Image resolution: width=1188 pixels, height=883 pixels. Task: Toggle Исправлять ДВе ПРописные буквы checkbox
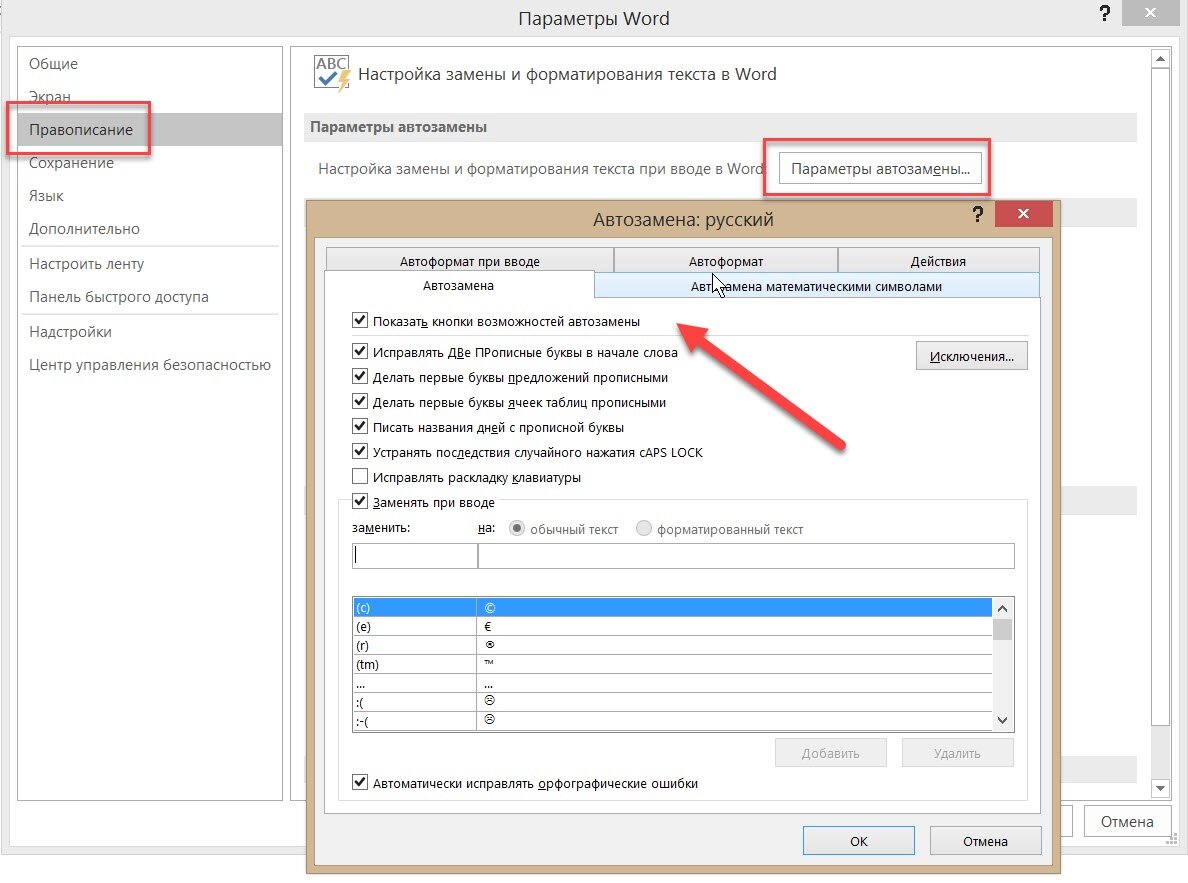[360, 352]
